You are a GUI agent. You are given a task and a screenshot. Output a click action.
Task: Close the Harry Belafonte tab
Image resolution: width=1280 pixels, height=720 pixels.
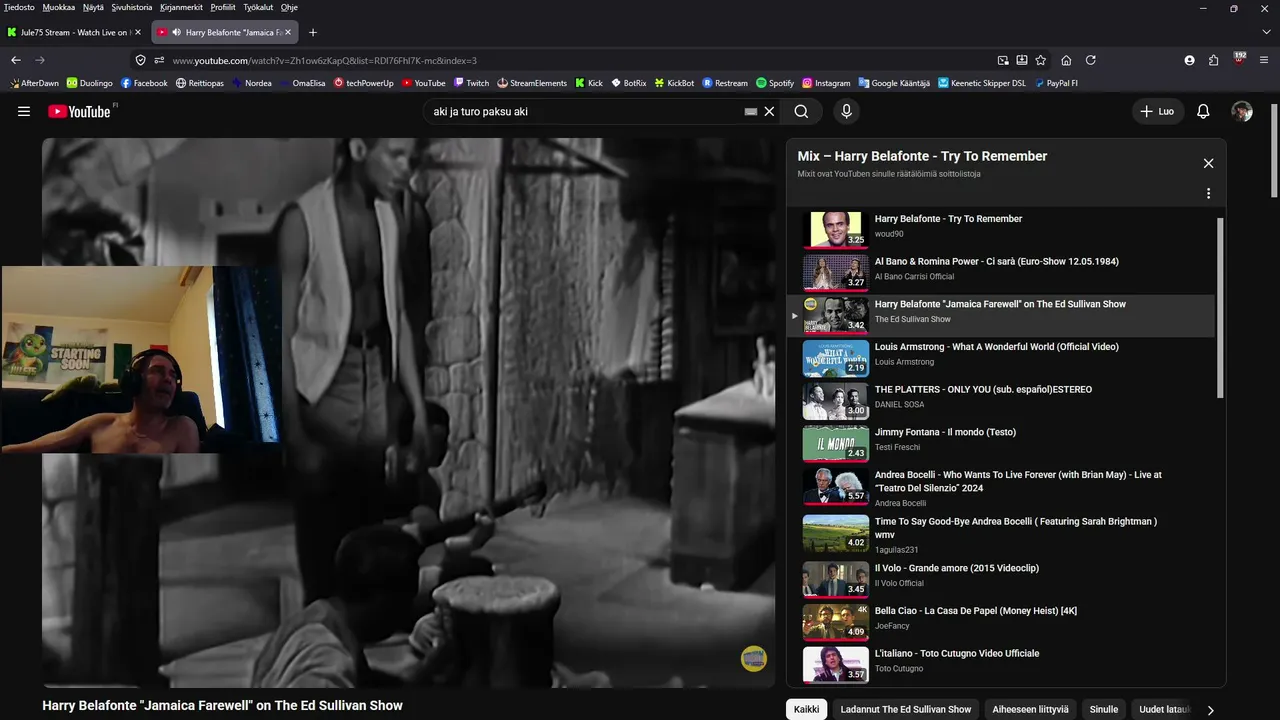click(288, 32)
